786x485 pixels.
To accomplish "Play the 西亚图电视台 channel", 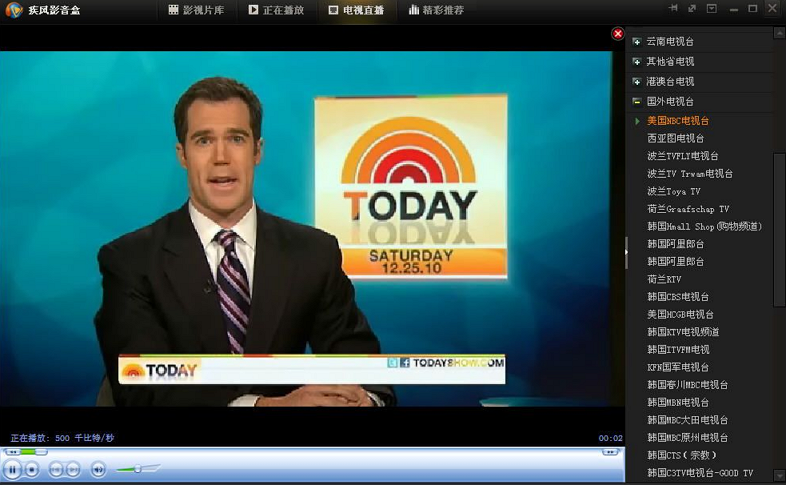I will point(675,138).
